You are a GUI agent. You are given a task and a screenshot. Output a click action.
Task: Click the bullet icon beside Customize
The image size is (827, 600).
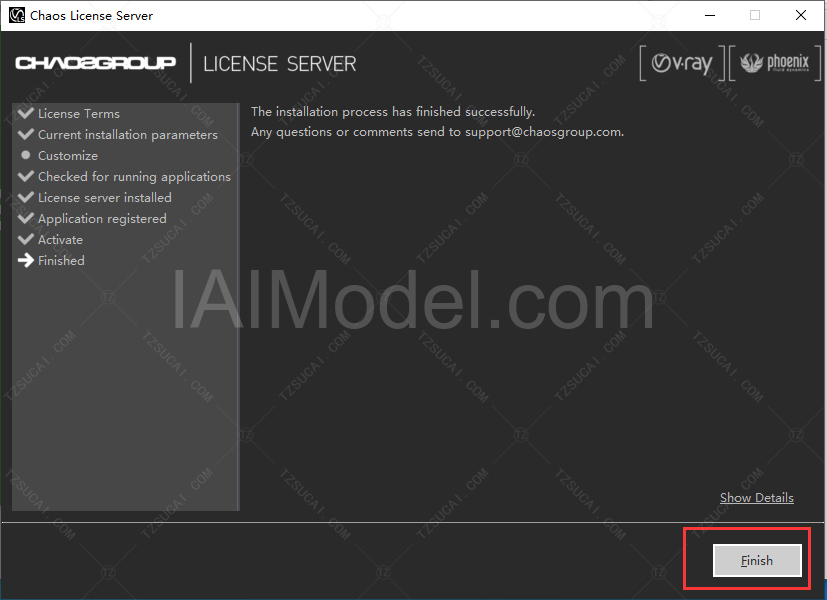click(25, 155)
